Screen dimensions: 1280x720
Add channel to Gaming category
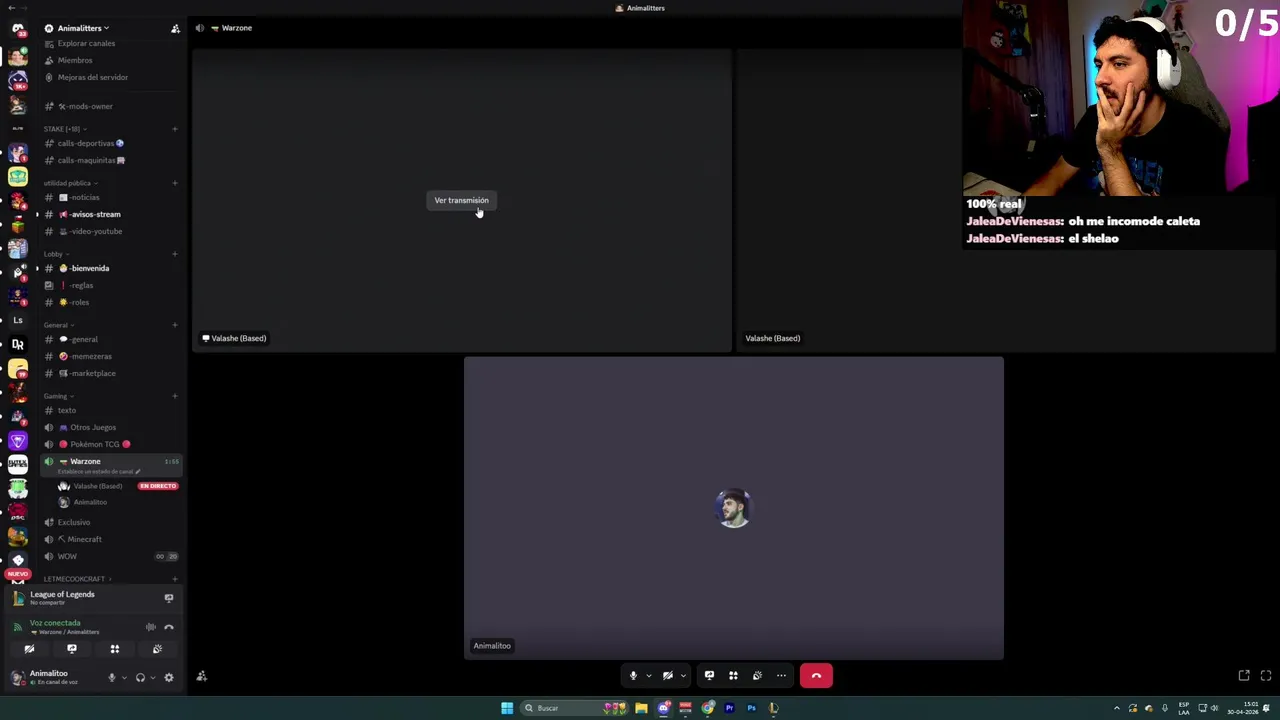coord(174,396)
